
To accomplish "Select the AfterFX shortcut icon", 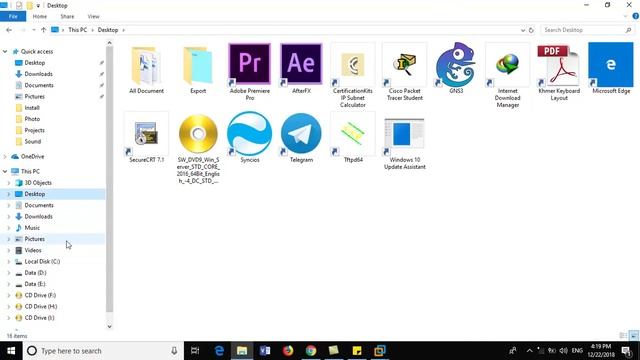I will pyautogui.click(x=301, y=69).
